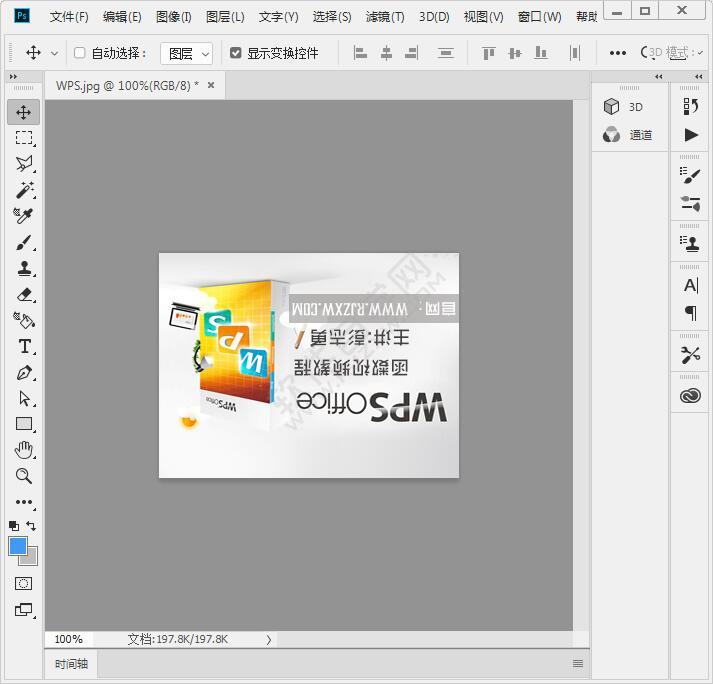Open the 滤镜(T) menu
Viewport: 713px width, 684px height.
pos(385,17)
